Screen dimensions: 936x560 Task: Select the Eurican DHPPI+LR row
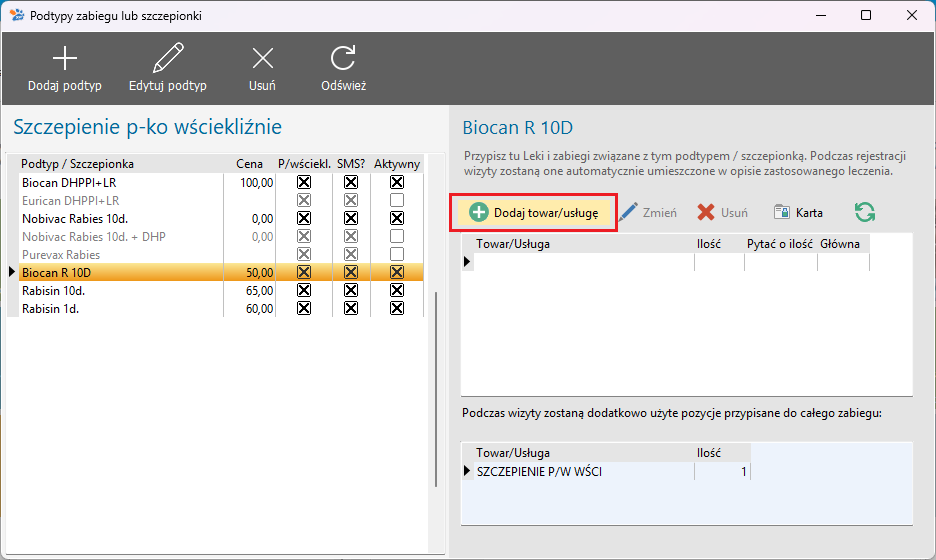pos(221,201)
